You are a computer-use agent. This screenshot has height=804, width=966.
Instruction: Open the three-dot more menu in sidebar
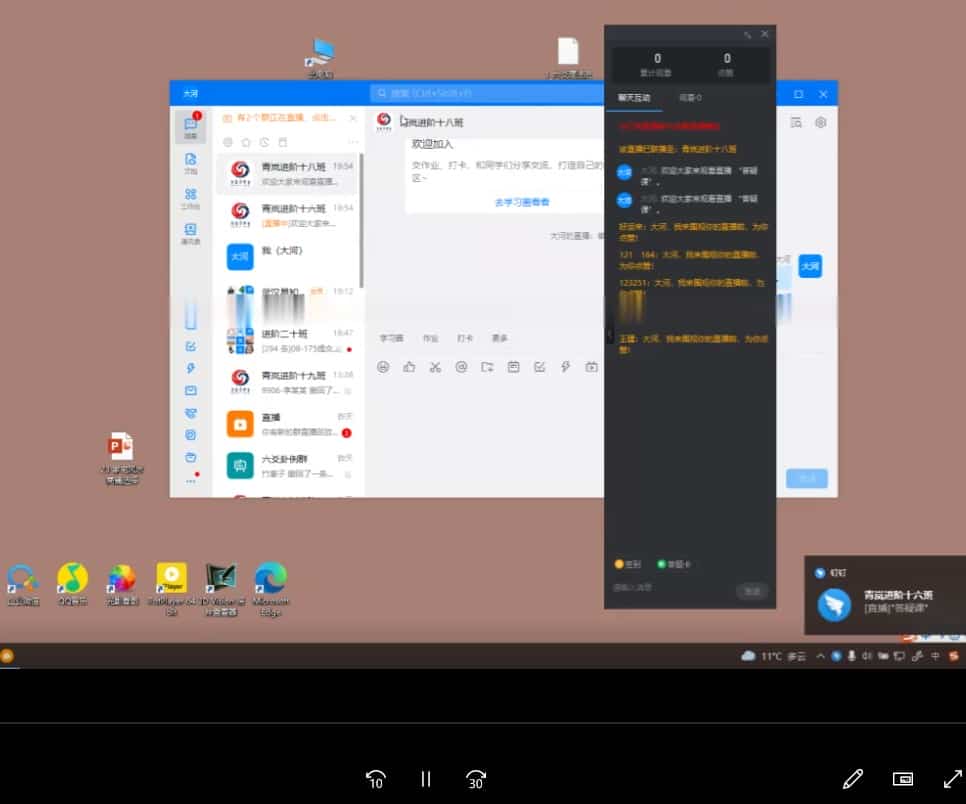pyautogui.click(x=190, y=481)
